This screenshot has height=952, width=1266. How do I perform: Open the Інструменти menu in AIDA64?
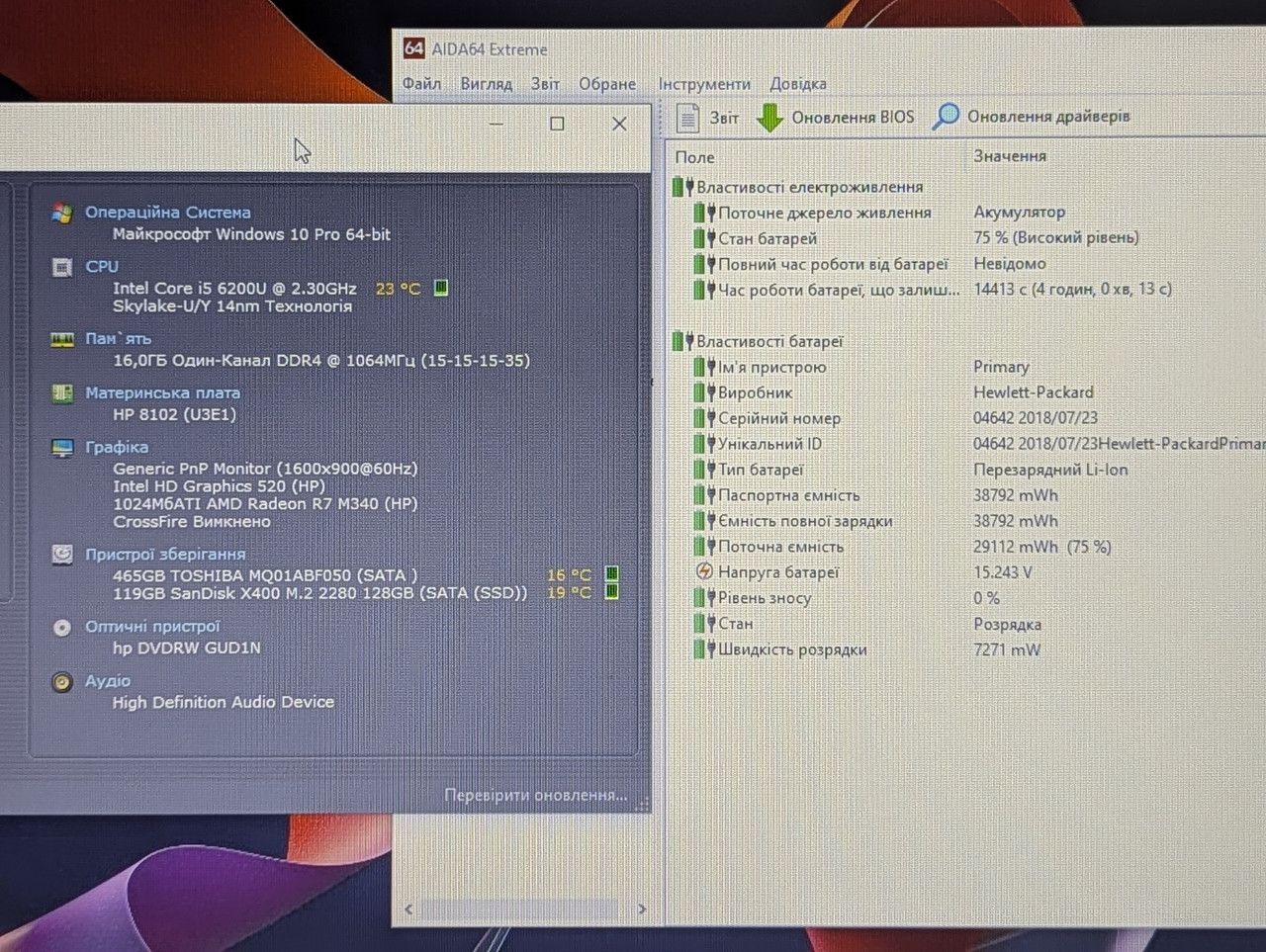pos(704,84)
